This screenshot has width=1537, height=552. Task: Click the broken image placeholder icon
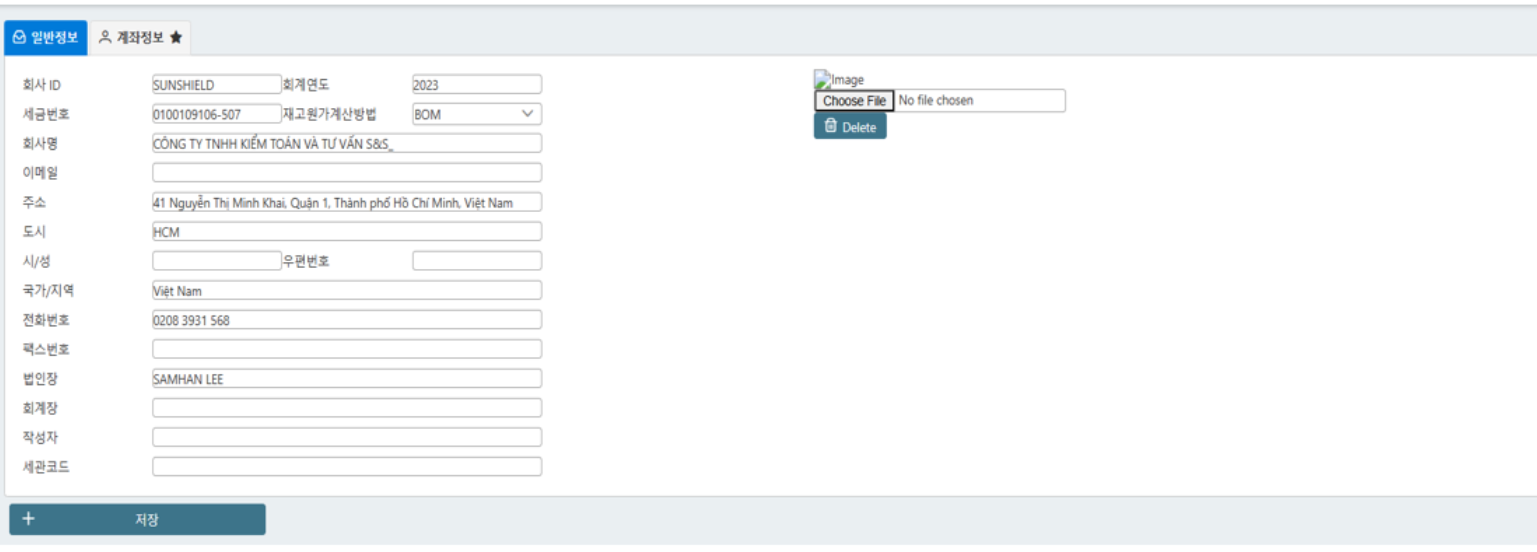pyautogui.click(x=822, y=79)
